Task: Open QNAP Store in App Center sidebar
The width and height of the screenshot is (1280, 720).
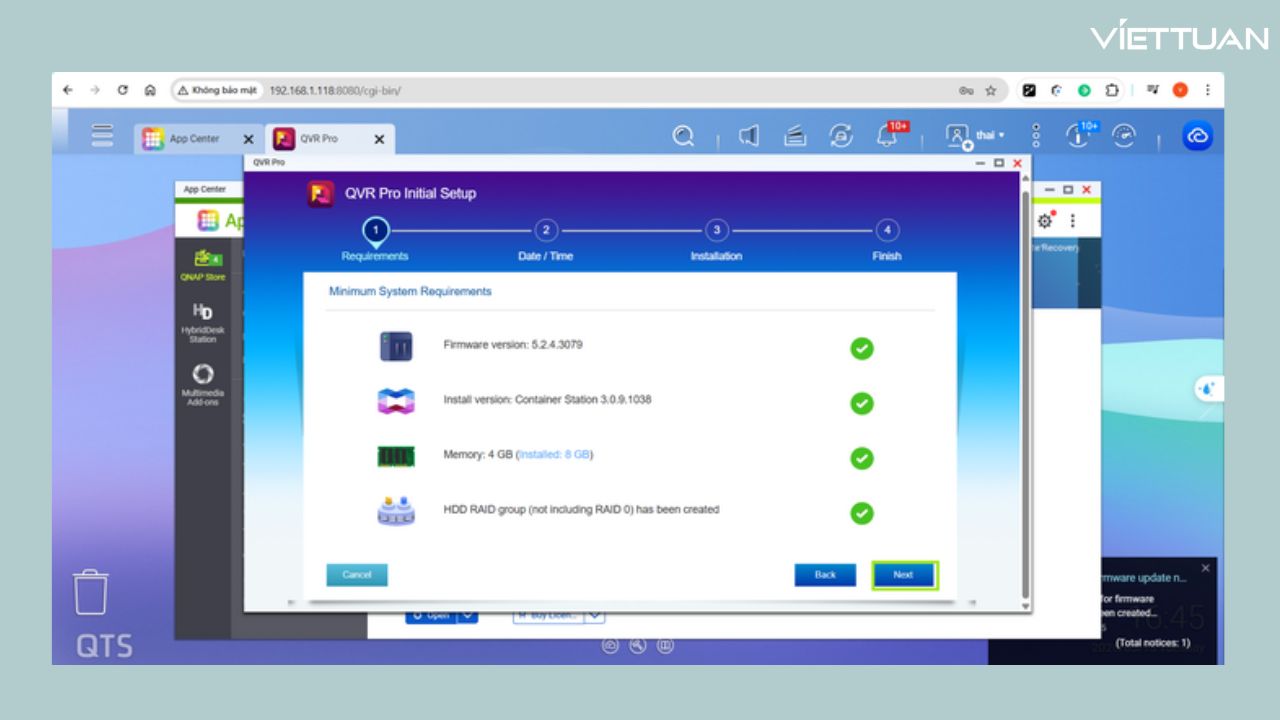Action: tap(203, 265)
